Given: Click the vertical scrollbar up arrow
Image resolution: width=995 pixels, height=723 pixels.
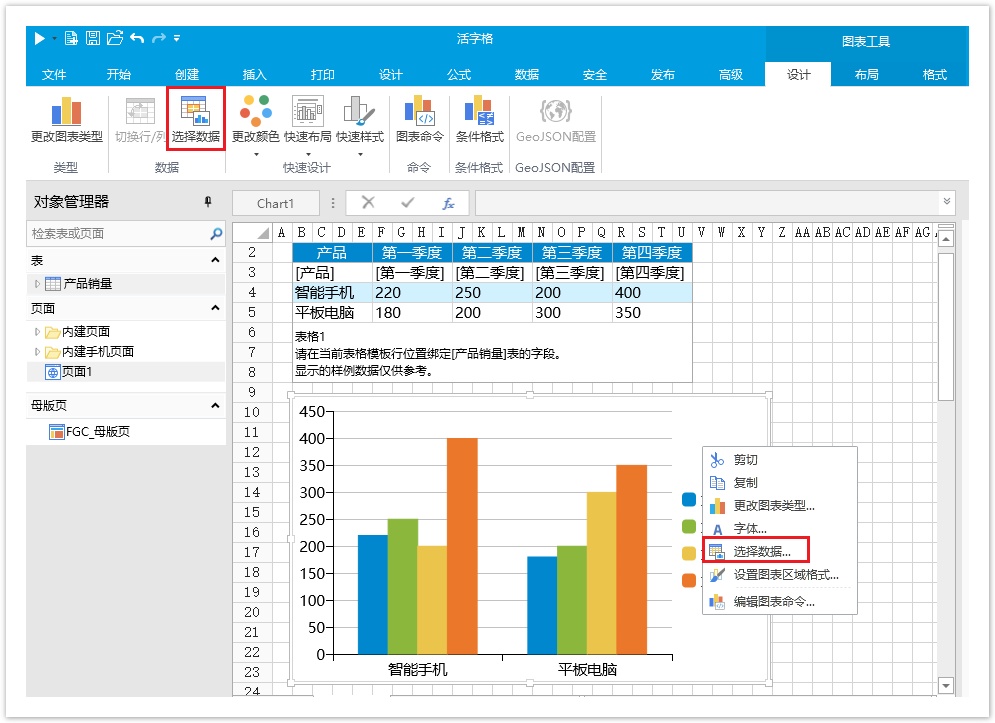Looking at the screenshot, I should pyautogui.click(x=946, y=239).
